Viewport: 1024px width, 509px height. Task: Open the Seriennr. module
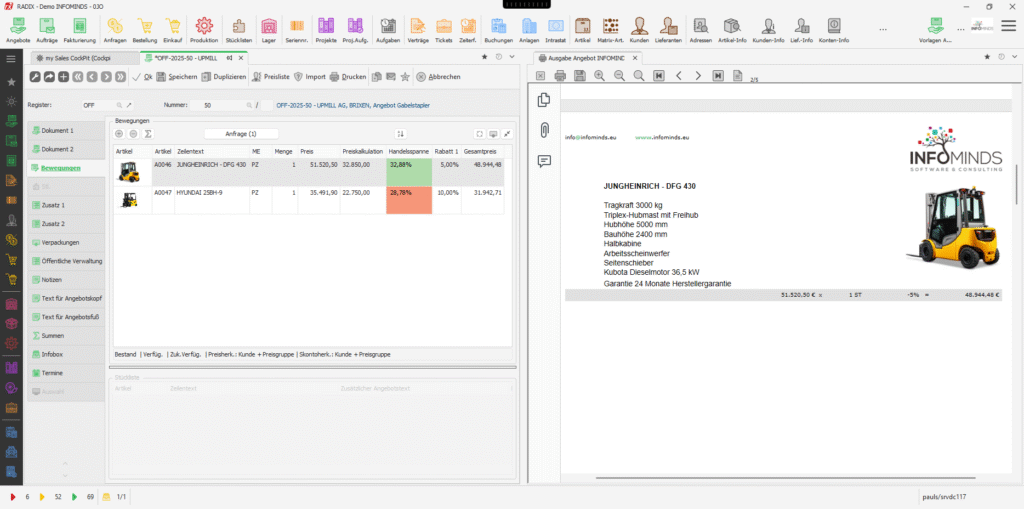(297, 30)
